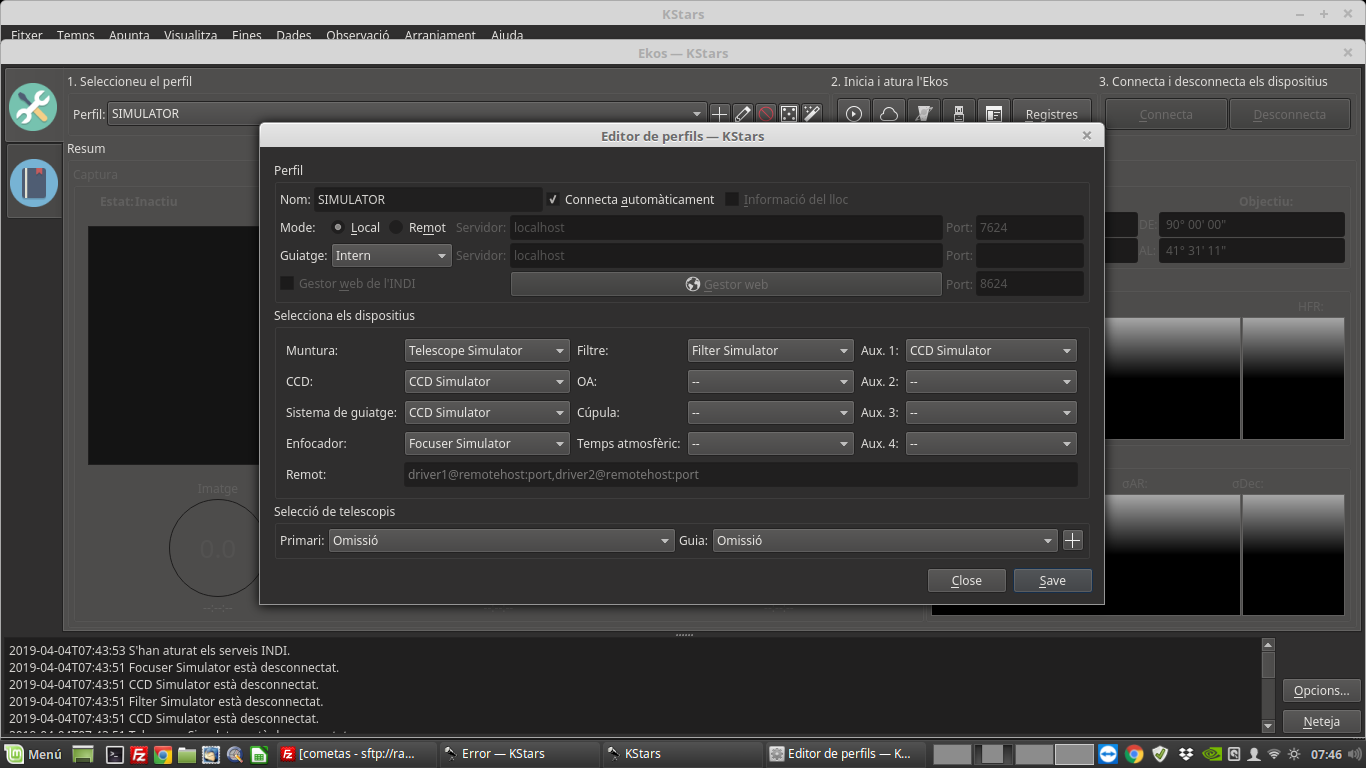
Task: Click the Close button in the profile editor
Action: tap(966, 581)
